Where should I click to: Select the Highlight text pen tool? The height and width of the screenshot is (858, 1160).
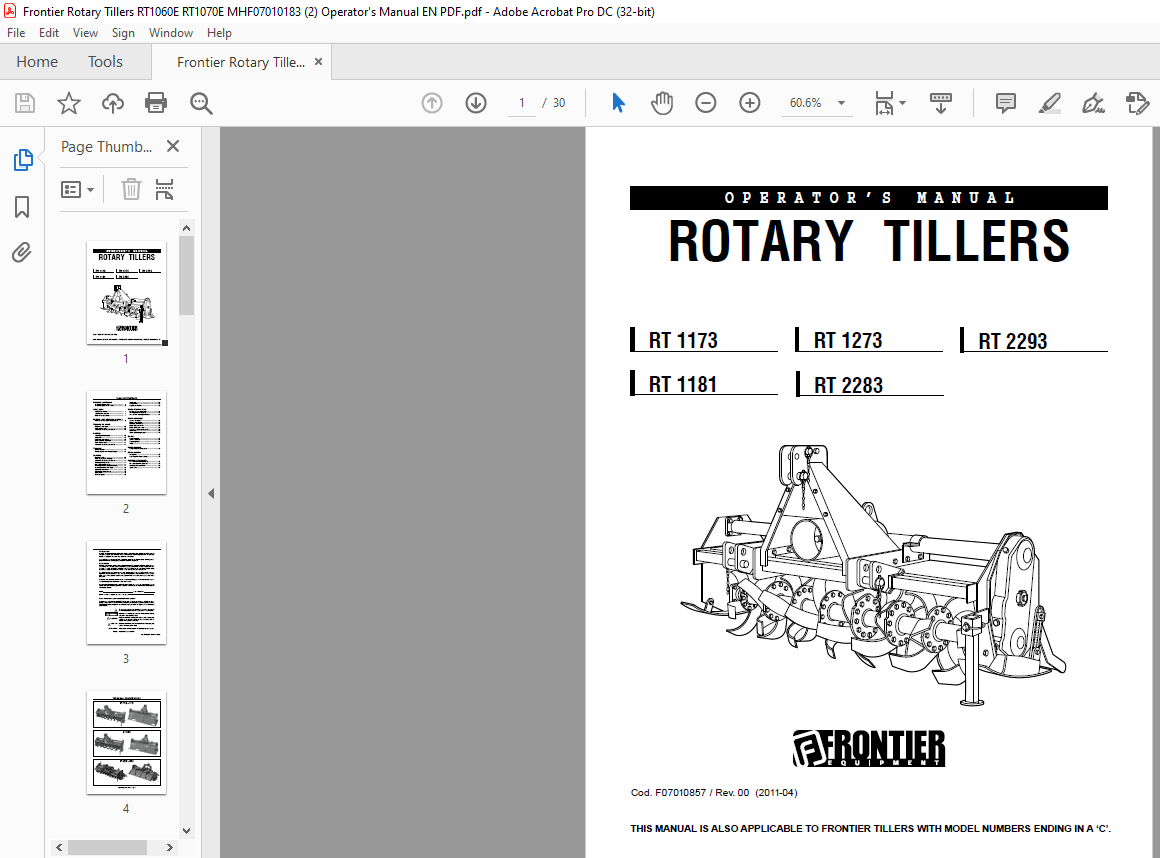[x=1049, y=104]
